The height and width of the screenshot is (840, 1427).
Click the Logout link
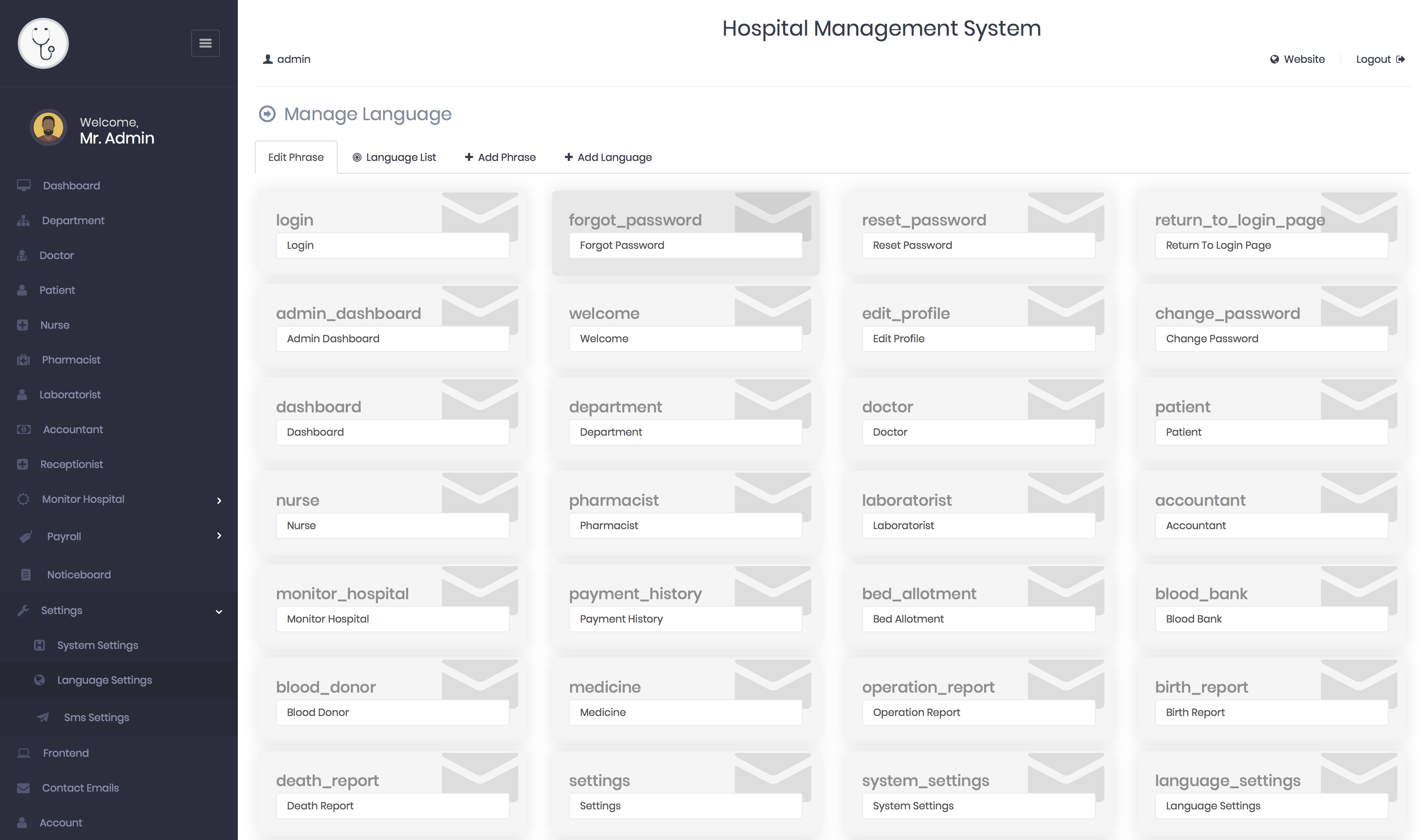[x=1380, y=59]
